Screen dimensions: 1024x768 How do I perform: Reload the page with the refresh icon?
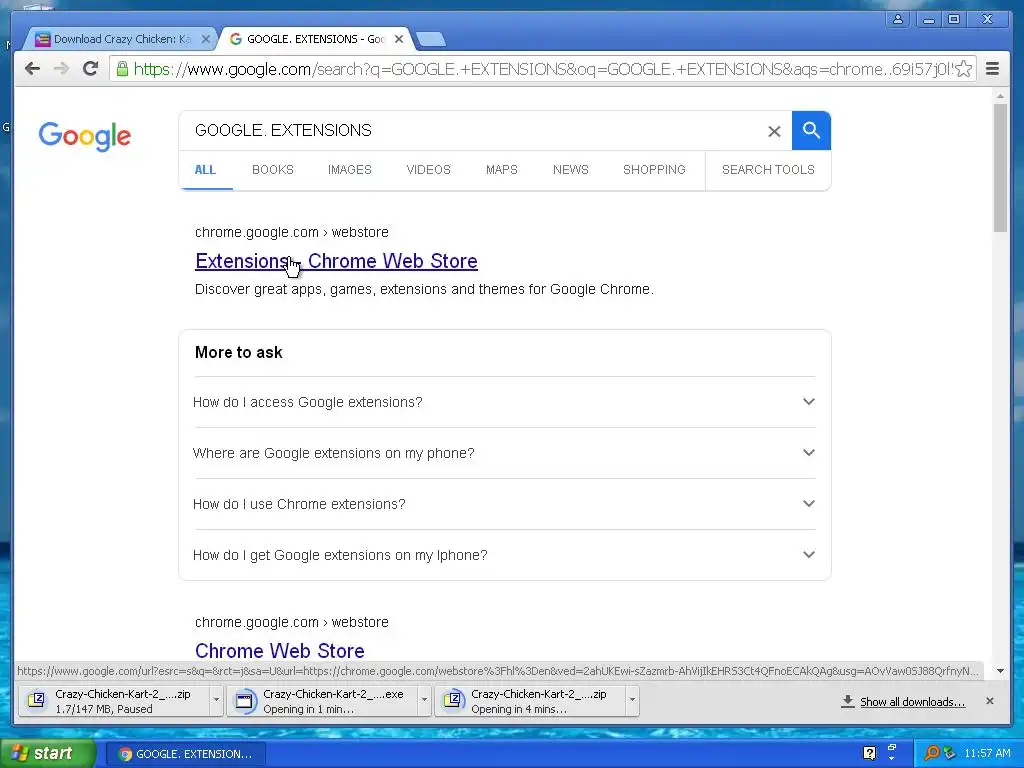[x=91, y=69]
